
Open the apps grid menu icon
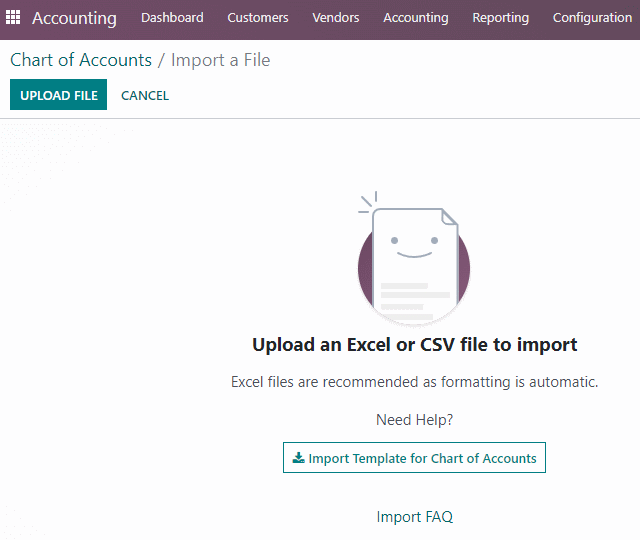(x=13, y=17)
